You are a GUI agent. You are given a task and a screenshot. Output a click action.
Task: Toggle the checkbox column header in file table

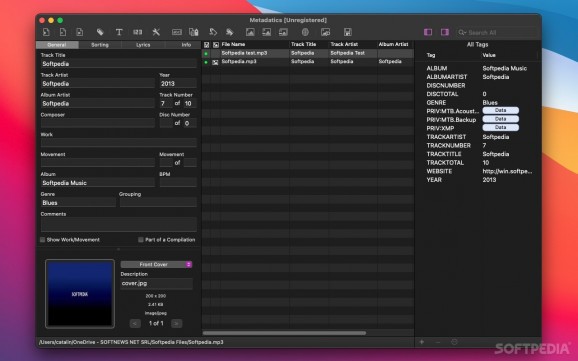click(x=206, y=45)
